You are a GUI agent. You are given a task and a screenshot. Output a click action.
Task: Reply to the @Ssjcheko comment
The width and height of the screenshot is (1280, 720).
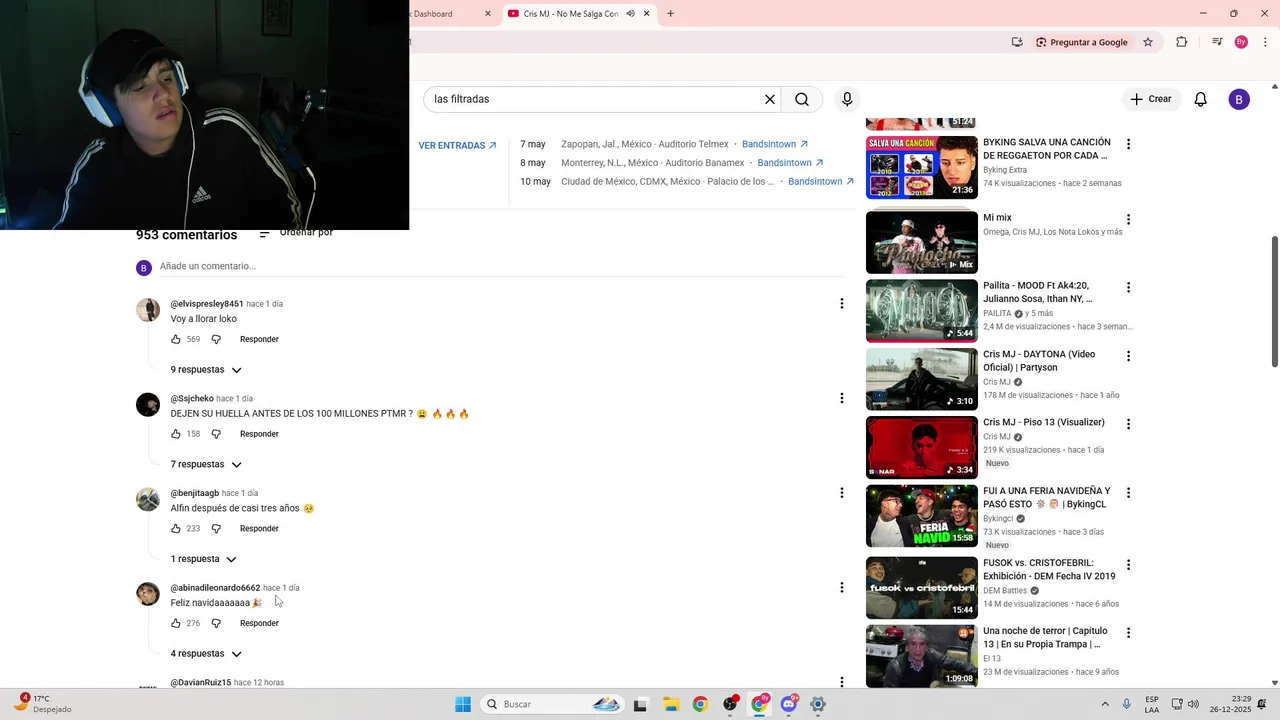click(259, 434)
